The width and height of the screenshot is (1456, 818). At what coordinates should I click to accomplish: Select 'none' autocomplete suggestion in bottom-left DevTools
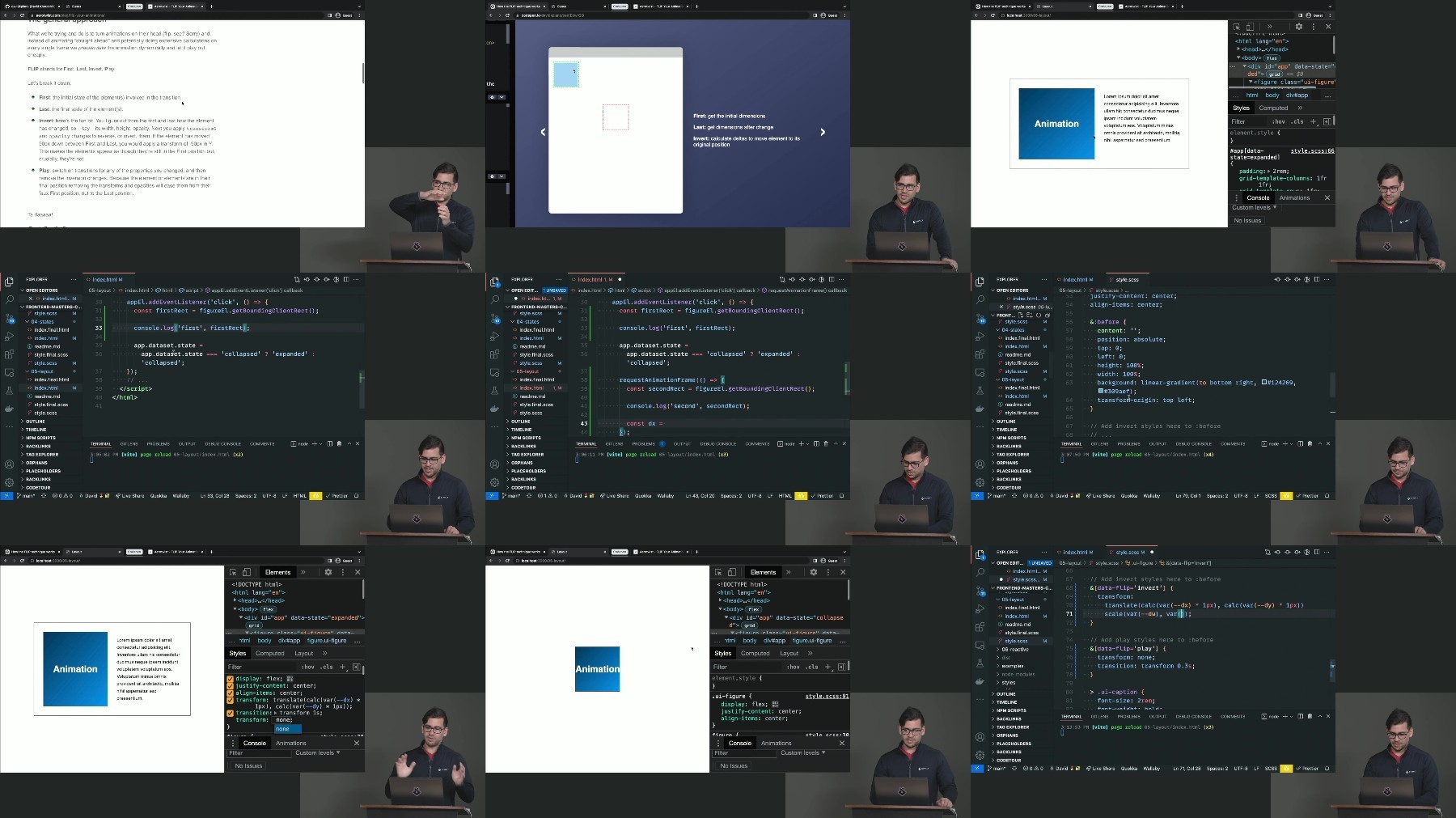point(288,728)
